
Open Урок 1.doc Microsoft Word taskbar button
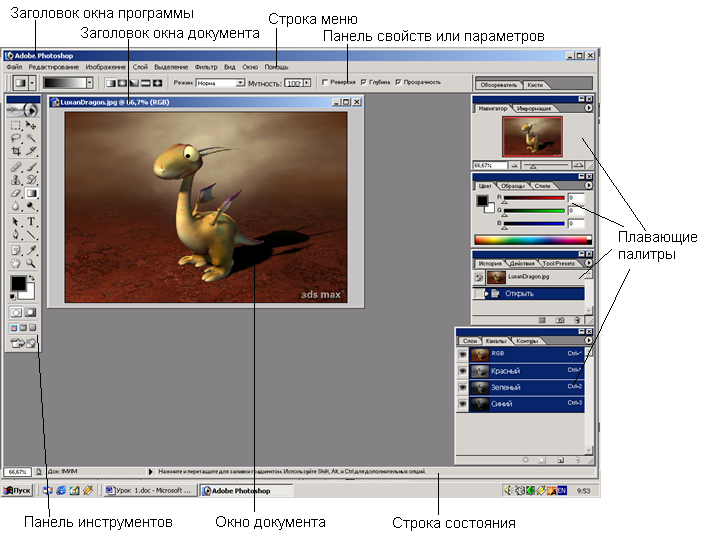tap(149, 491)
